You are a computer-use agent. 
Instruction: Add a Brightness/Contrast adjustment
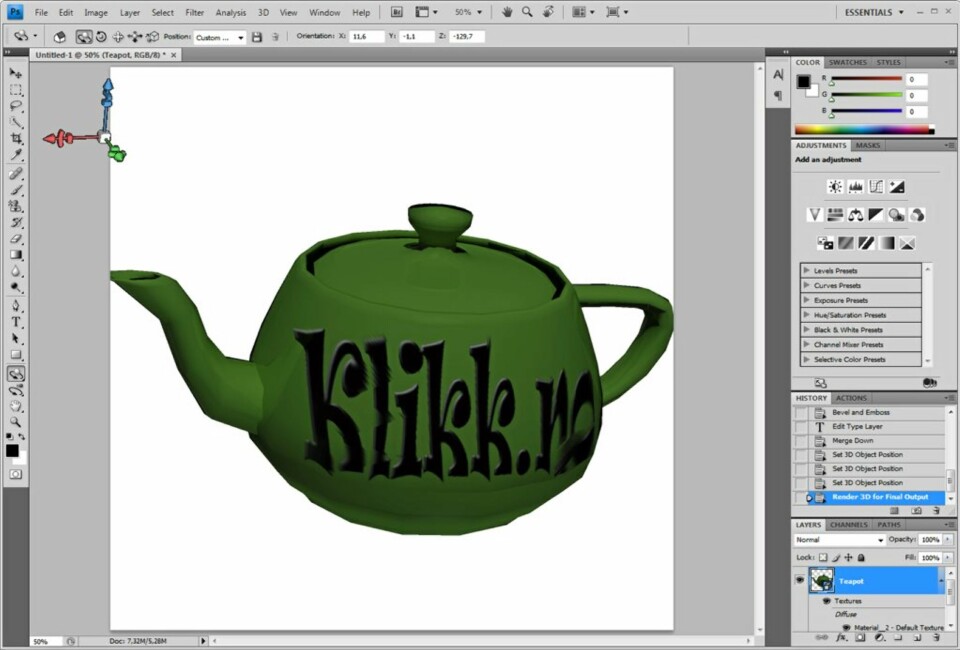tap(834, 187)
